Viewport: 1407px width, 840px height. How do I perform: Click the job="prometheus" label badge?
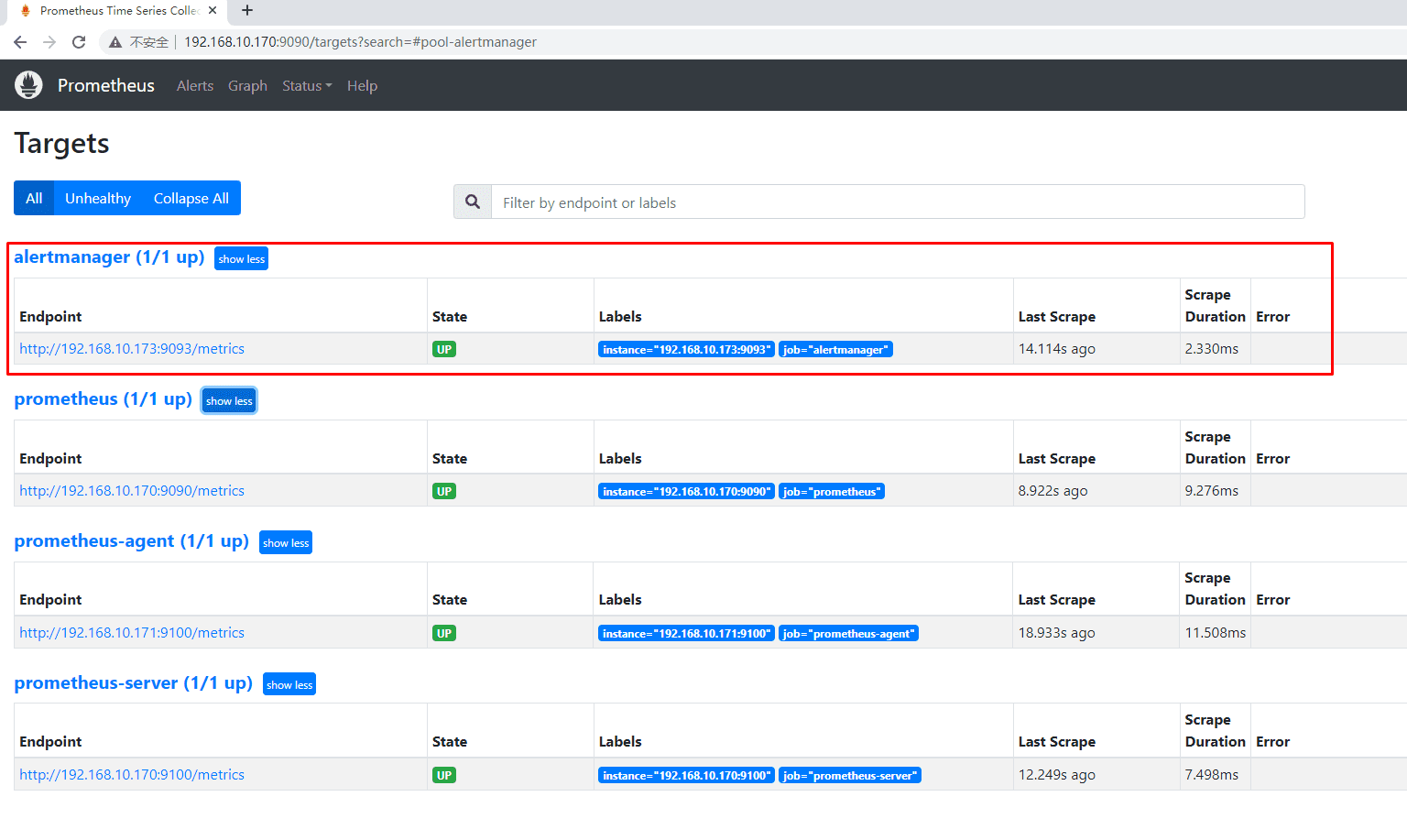pyautogui.click(x=832, y=491)
